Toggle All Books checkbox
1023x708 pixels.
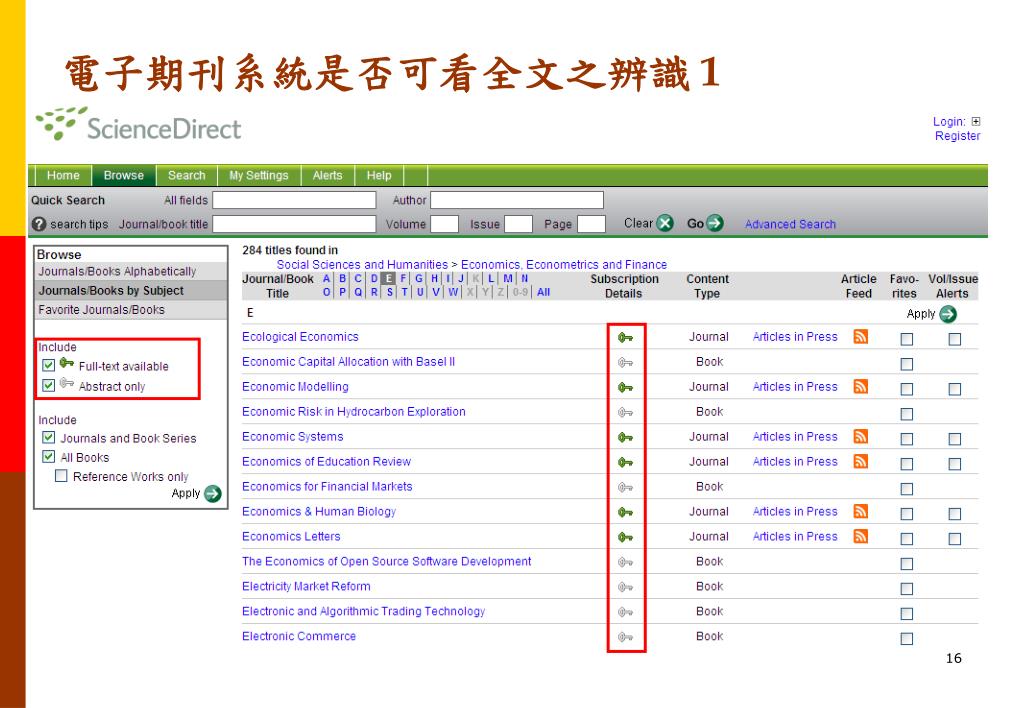click(x=48, y=457)
